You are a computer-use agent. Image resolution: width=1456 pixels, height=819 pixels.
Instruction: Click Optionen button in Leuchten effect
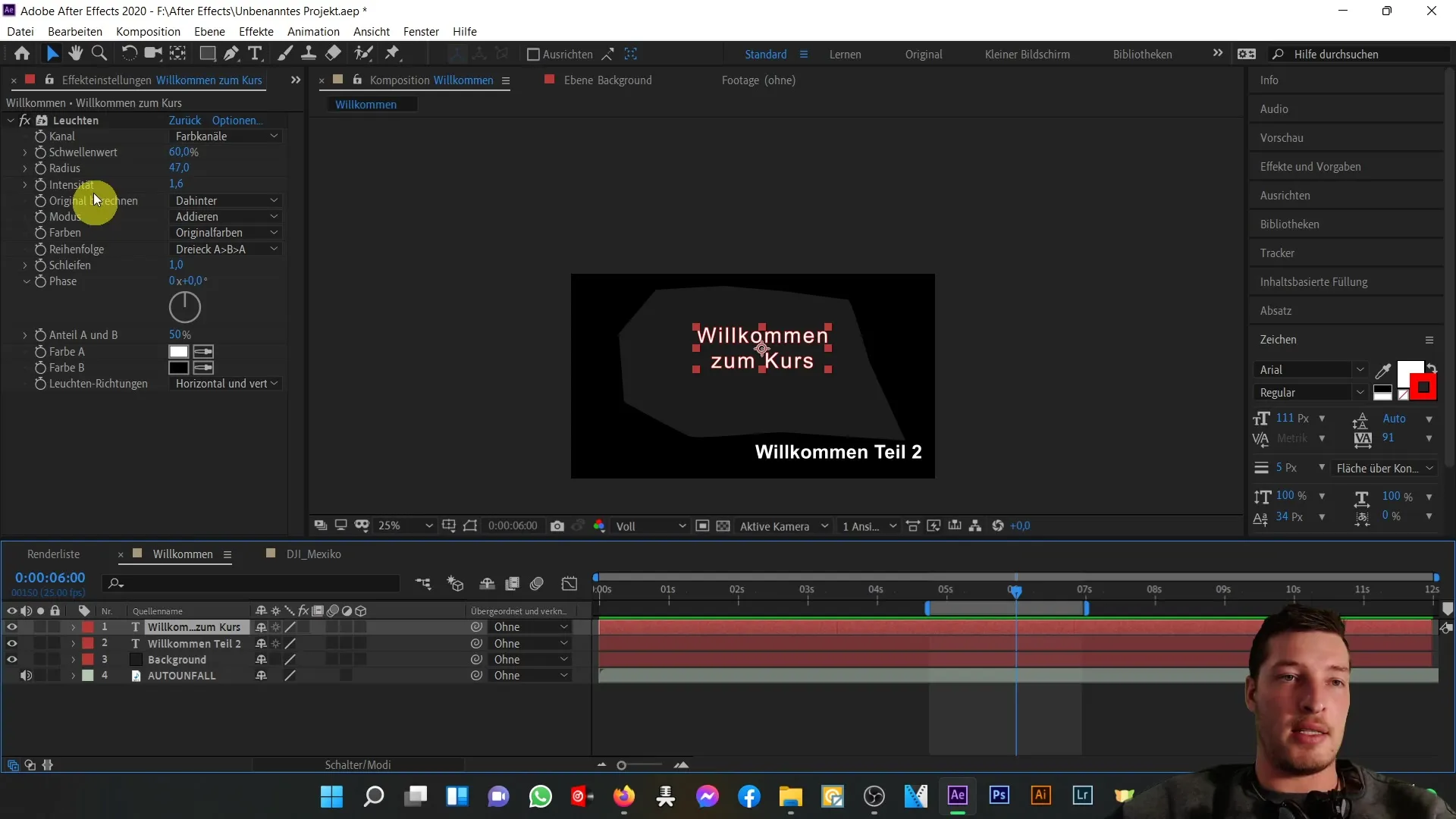(x=236, y=120)
